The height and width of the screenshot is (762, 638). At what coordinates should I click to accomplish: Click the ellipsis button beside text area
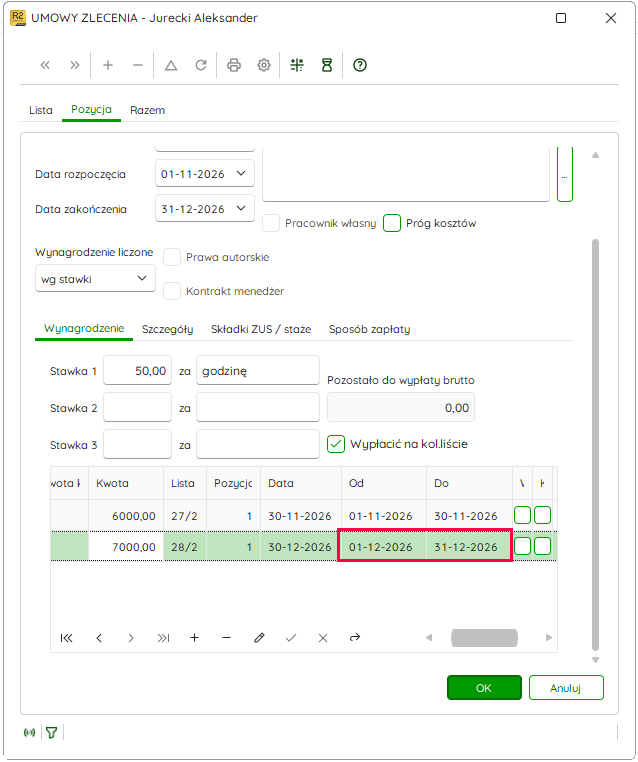click(565, 175)
